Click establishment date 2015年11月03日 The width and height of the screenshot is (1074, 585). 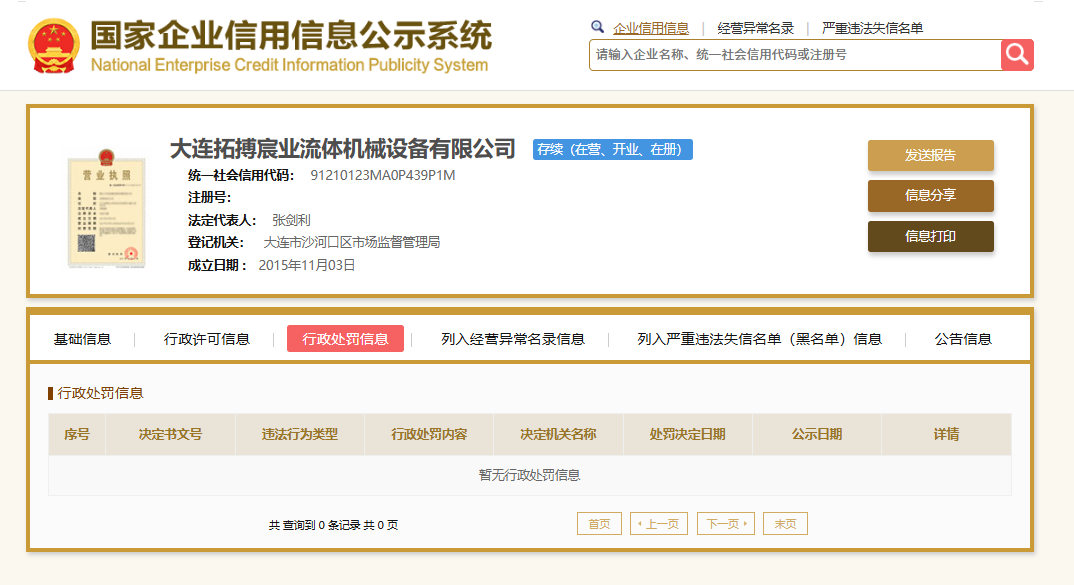point(307,265)
